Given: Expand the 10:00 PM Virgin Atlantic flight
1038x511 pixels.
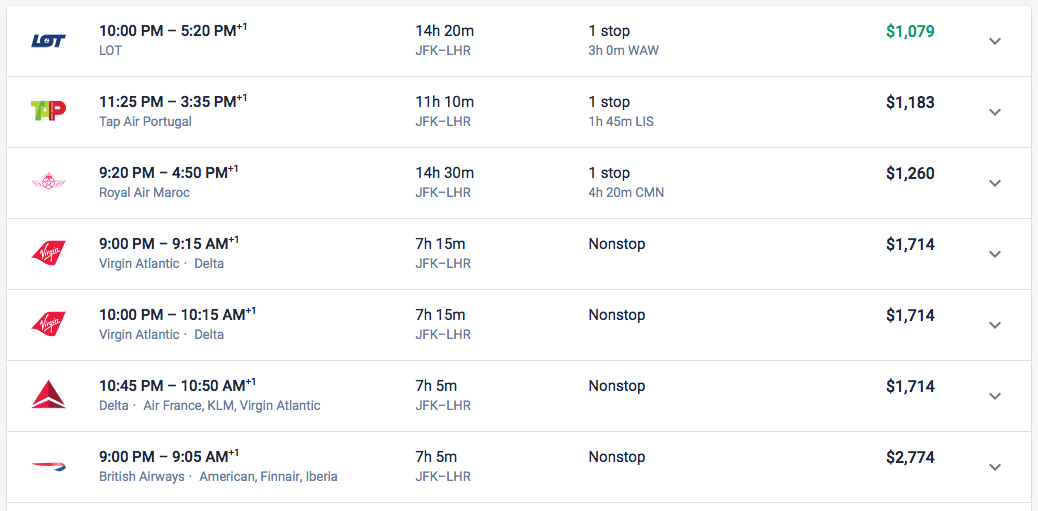Looking at the screenshot, I should pyautogui.click(x=994, y=325).
